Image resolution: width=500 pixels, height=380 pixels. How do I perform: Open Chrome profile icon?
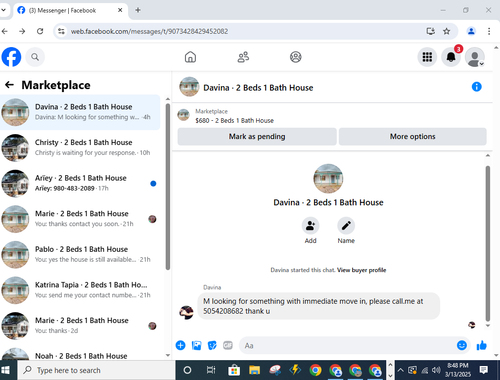coord(471,31)
